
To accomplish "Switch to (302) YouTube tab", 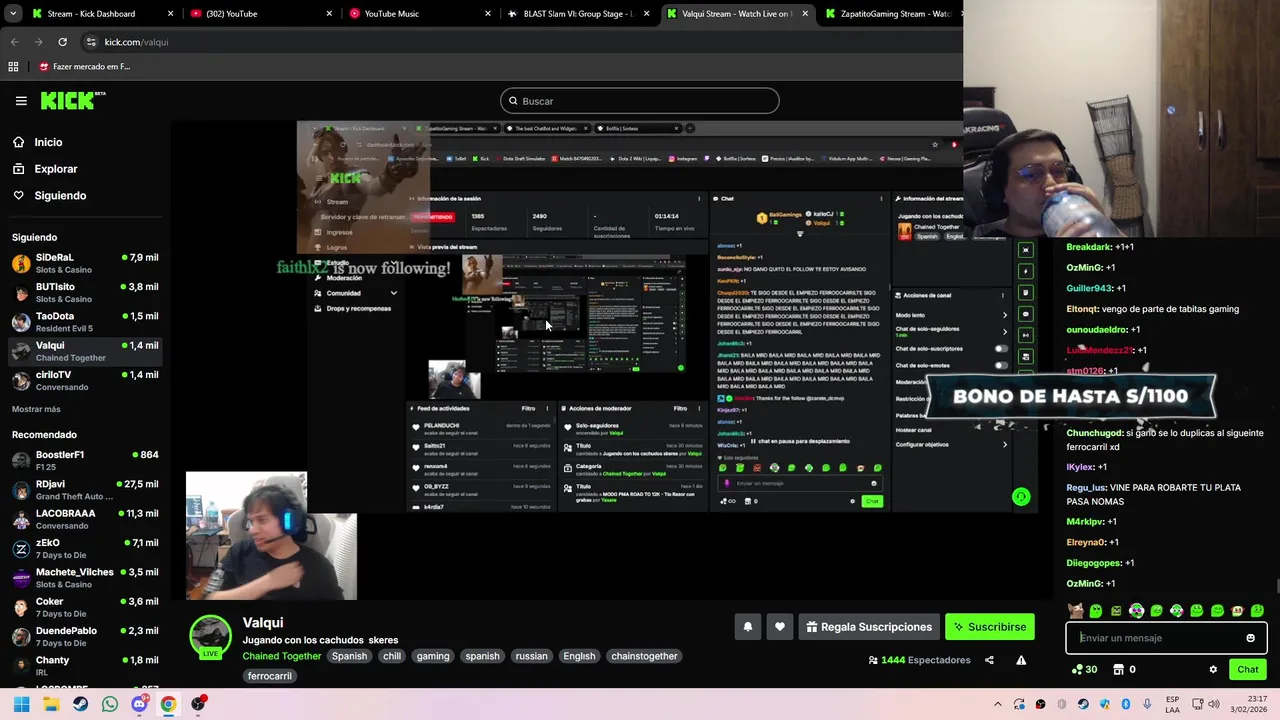I will [260, 14].
